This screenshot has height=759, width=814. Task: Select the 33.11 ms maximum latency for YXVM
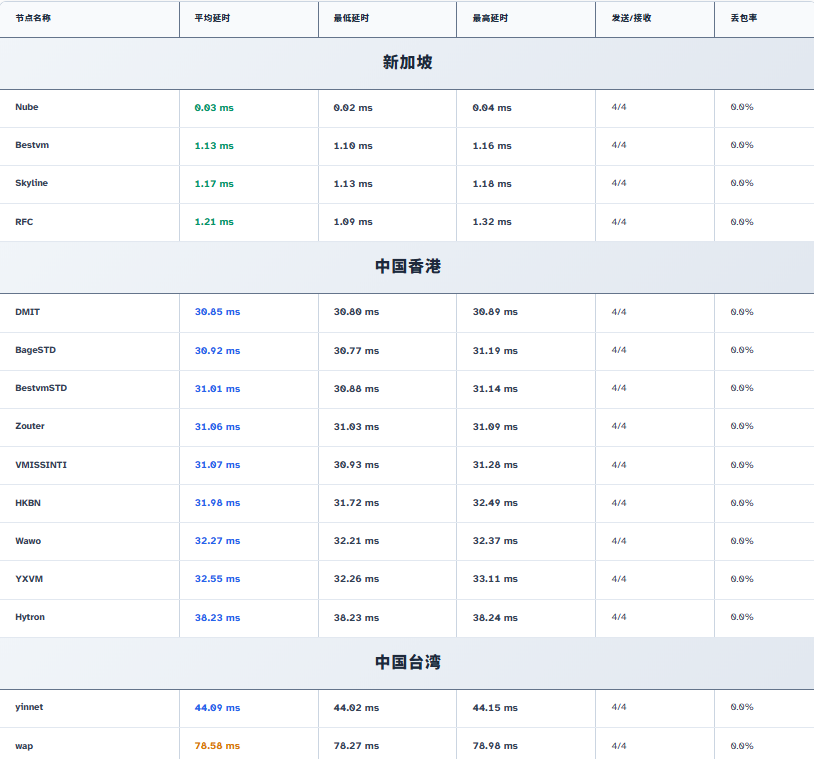click(x=495, y=579)
